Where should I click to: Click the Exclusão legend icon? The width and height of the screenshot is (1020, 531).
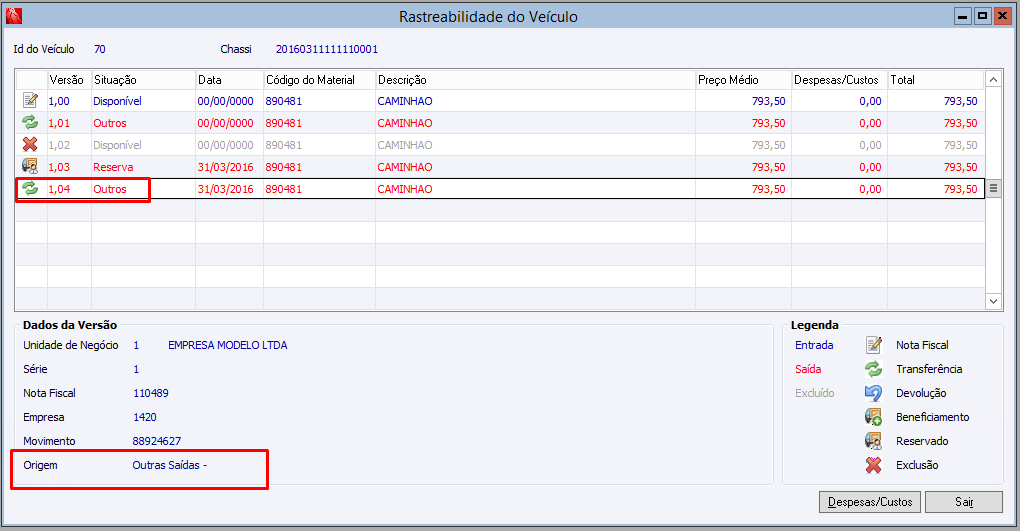coord(873,465)
